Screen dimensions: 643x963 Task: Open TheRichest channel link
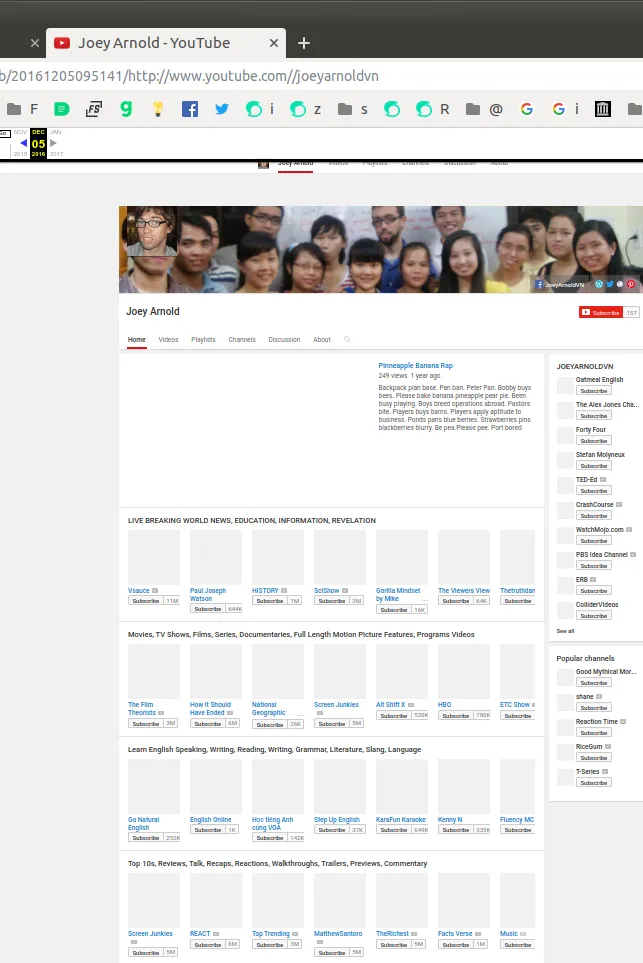click(392, 934)
